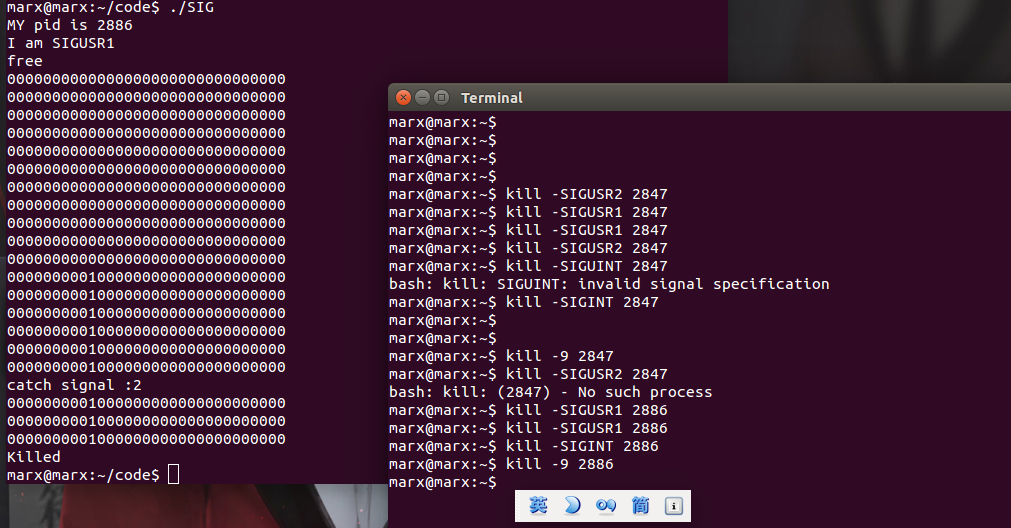This screenshot has width=1011, height=528.
Task: Minimize the Terminal window
Action: click(422, 97)
